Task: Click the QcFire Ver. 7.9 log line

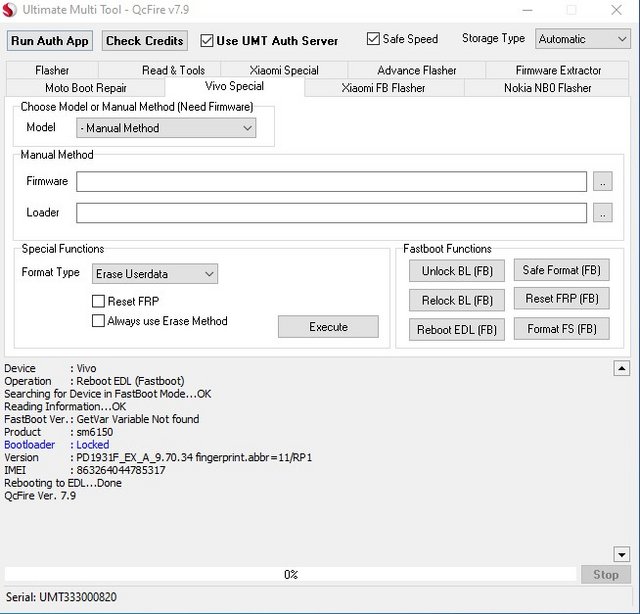Action: pos(40,496)
